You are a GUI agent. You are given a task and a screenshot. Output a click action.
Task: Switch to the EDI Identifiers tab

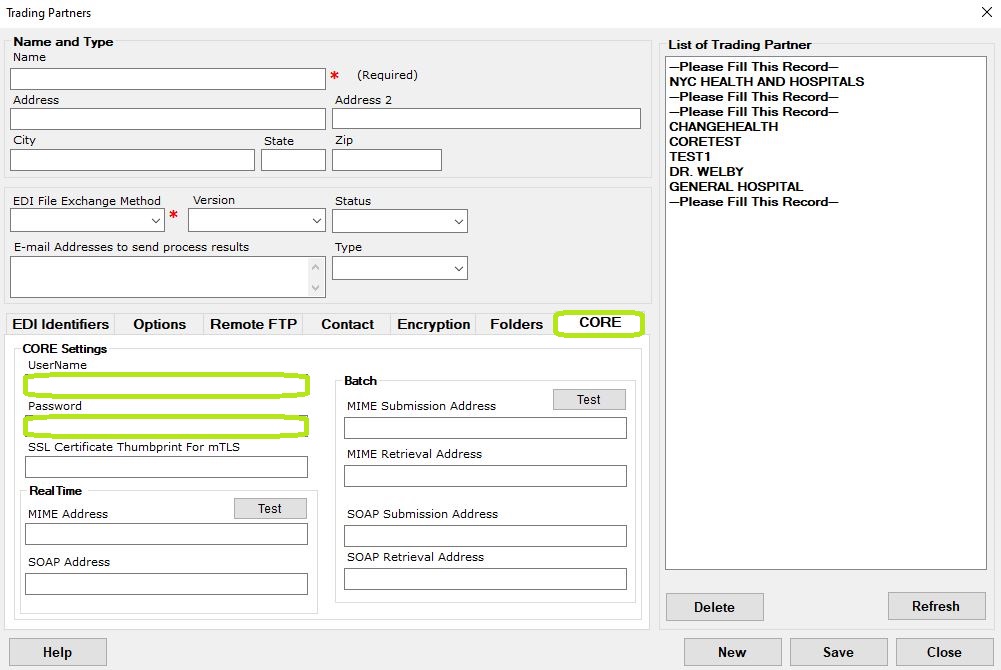click(61, 324)
